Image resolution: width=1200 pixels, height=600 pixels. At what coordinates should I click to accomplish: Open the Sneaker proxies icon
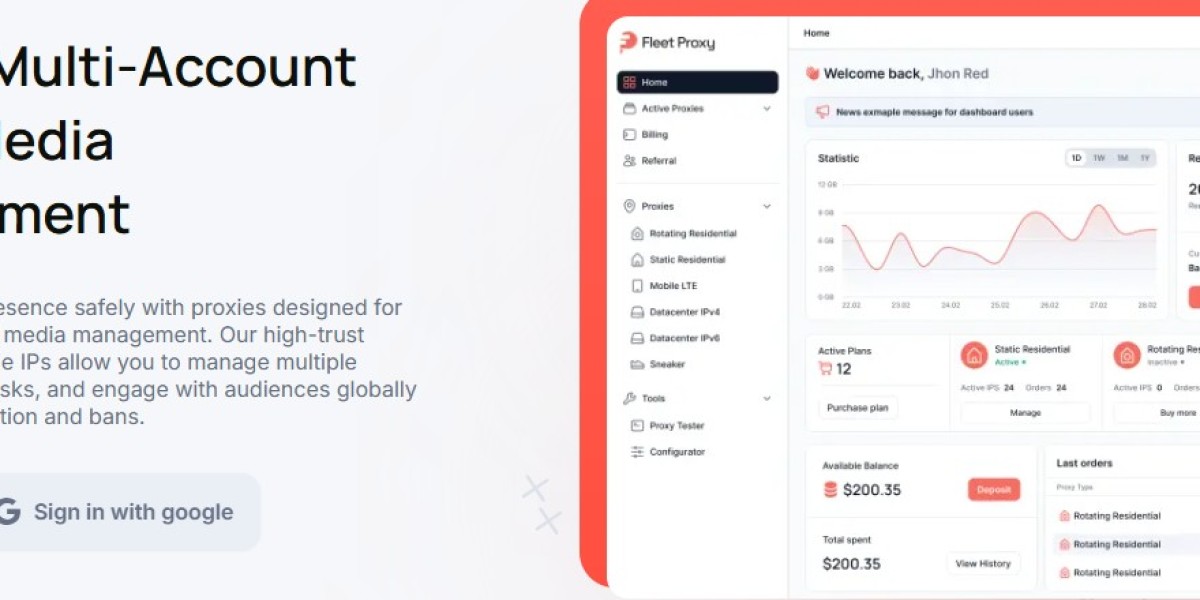coord(637,364)
